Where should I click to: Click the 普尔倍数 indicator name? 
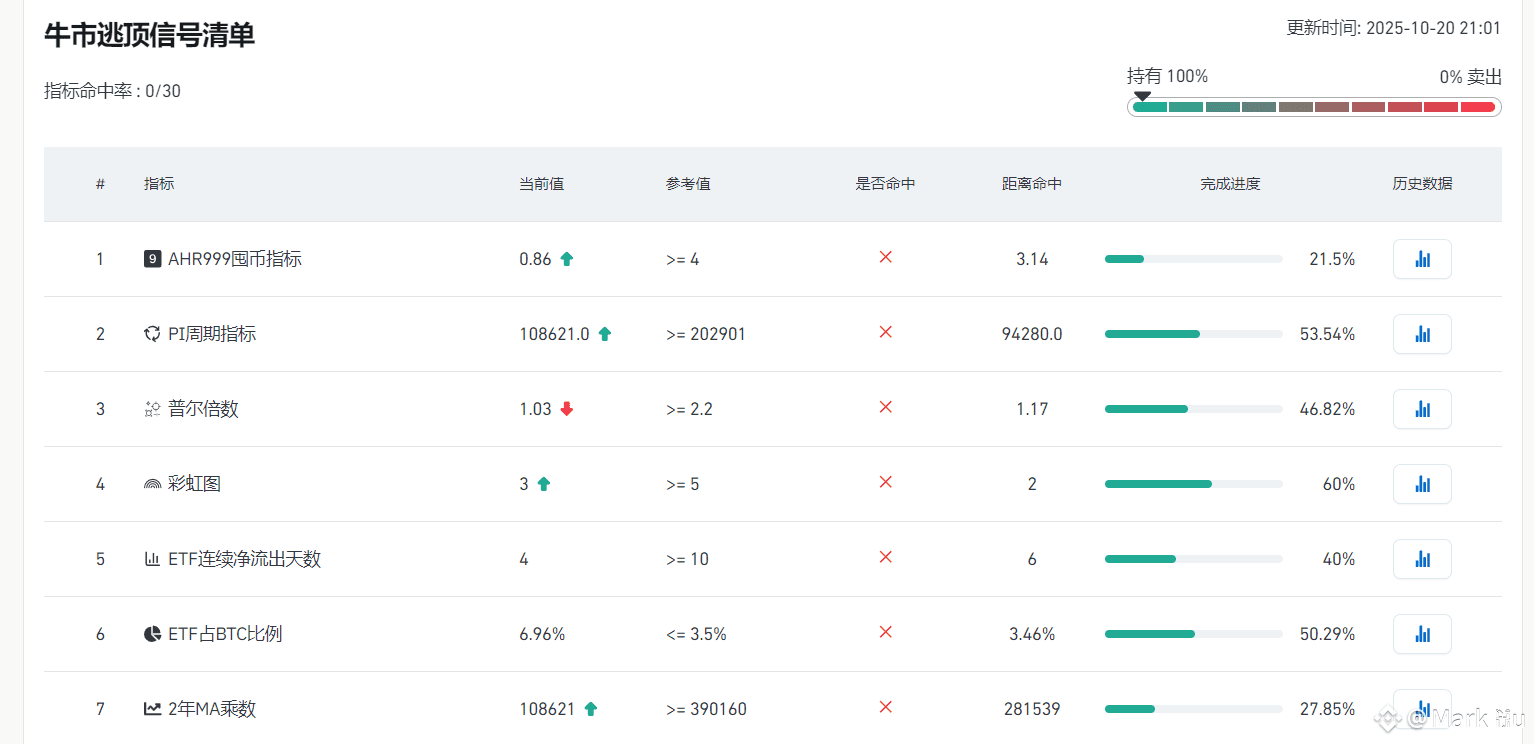click(x=203, y=409)
